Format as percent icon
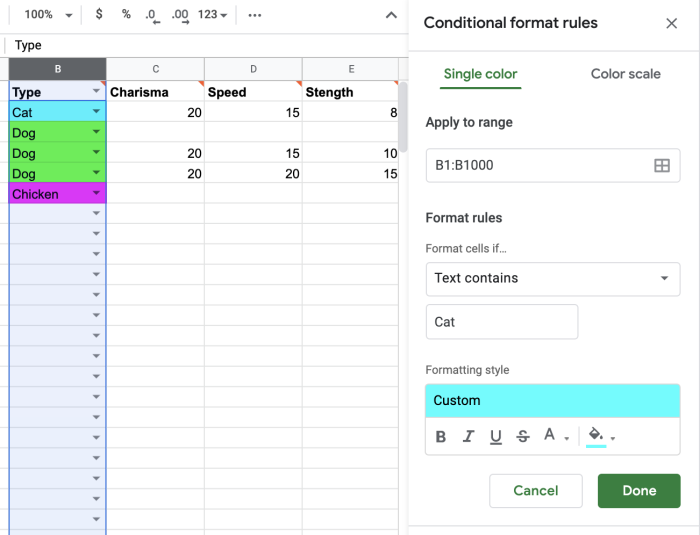The height and width of the screenshot is (535, 700). (126, 14)
